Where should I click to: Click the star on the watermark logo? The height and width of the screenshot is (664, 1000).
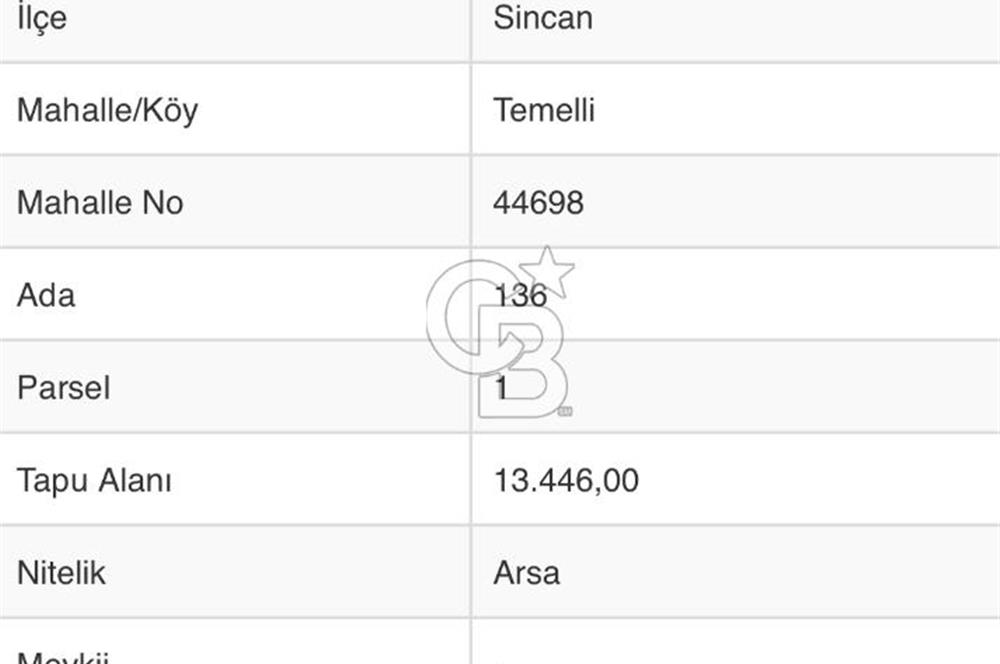pos(547,272)
